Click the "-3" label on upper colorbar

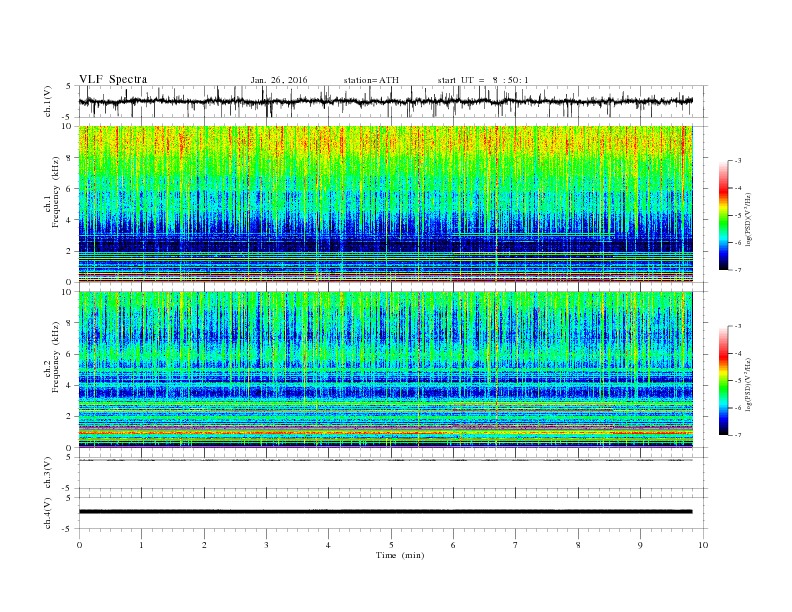[738, 161]
